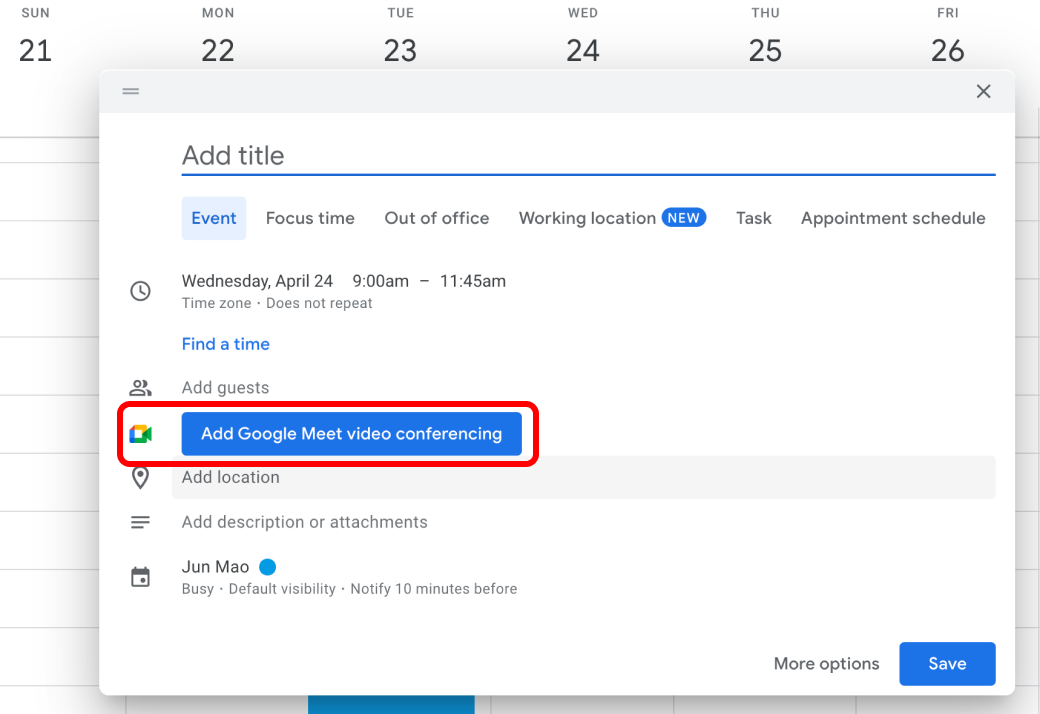Click the calendar icon beside Jun Mao

point(140,577)
